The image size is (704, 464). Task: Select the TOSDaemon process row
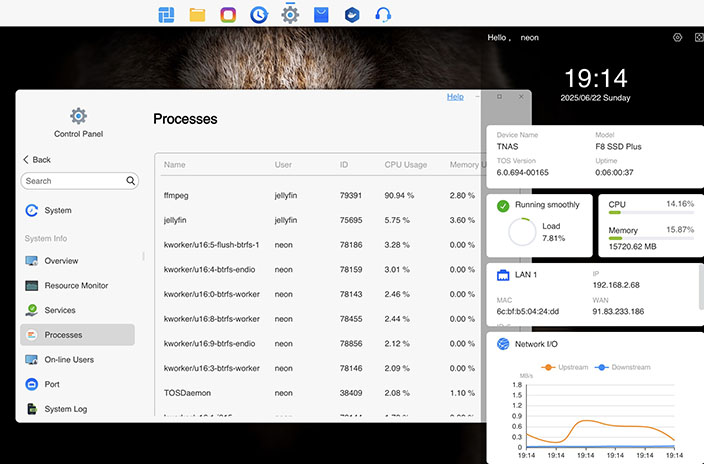(x=321, y=393)
